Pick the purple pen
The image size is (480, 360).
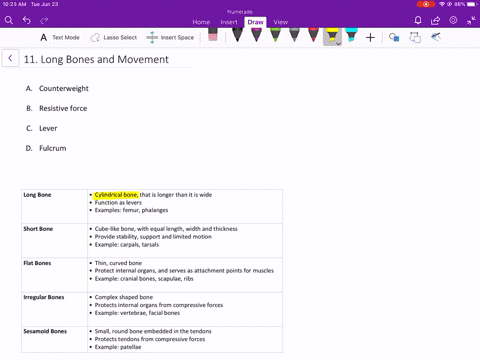tap(256, 35)
